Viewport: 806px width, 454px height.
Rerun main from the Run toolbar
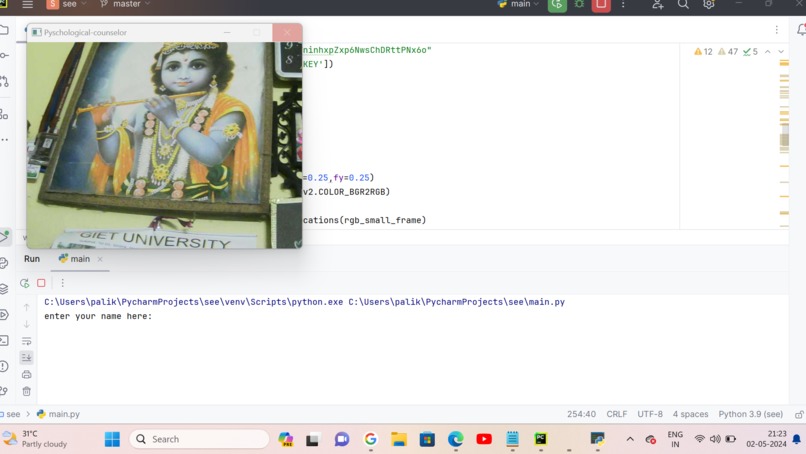tap(24, 283)
